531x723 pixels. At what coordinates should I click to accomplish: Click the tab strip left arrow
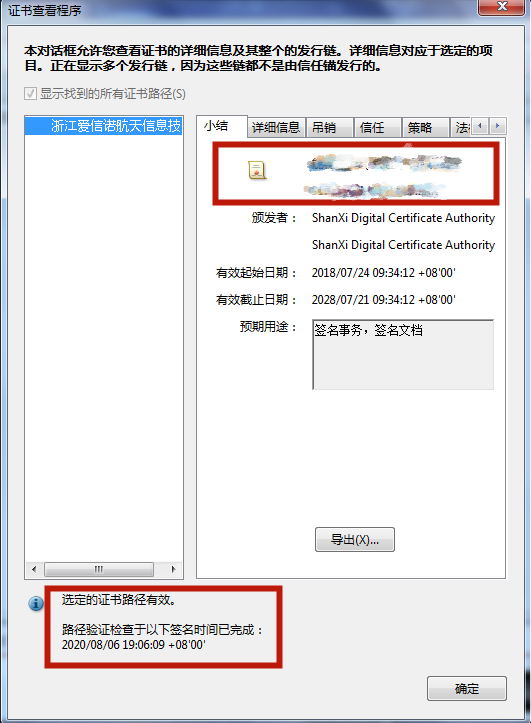pos(480,125)
